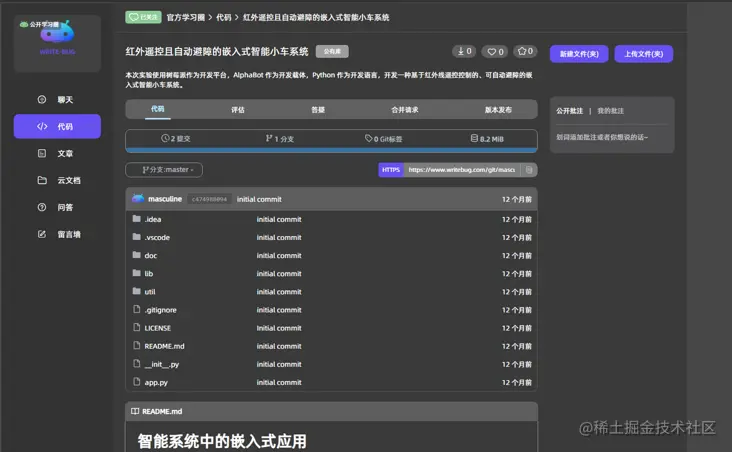Open 问答 in the sidebar menu
The height and width of the screenshot is (452, 732).
point(65,207)
